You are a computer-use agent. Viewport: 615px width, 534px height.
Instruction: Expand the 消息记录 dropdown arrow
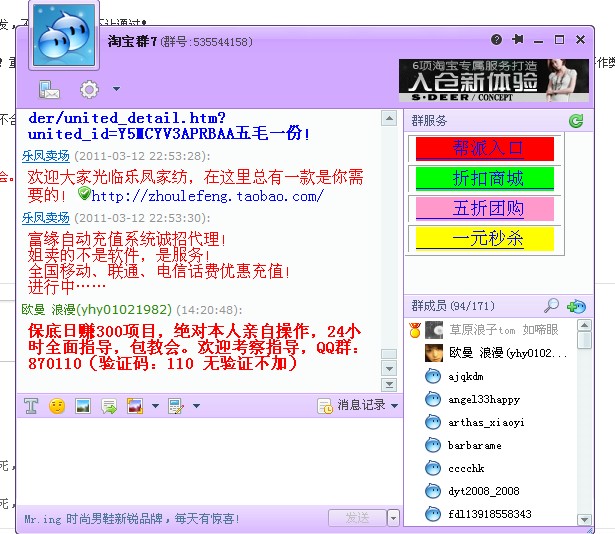click(395, 406)
